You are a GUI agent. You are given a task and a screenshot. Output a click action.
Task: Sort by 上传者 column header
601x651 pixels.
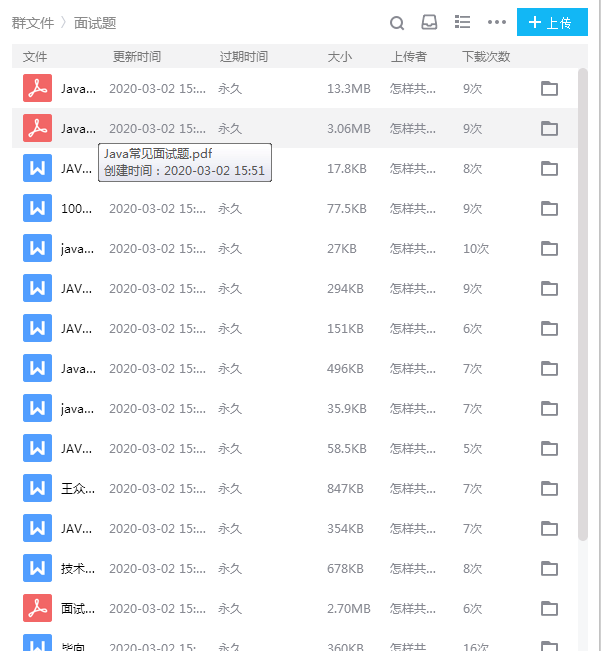[x=408, y=56]
